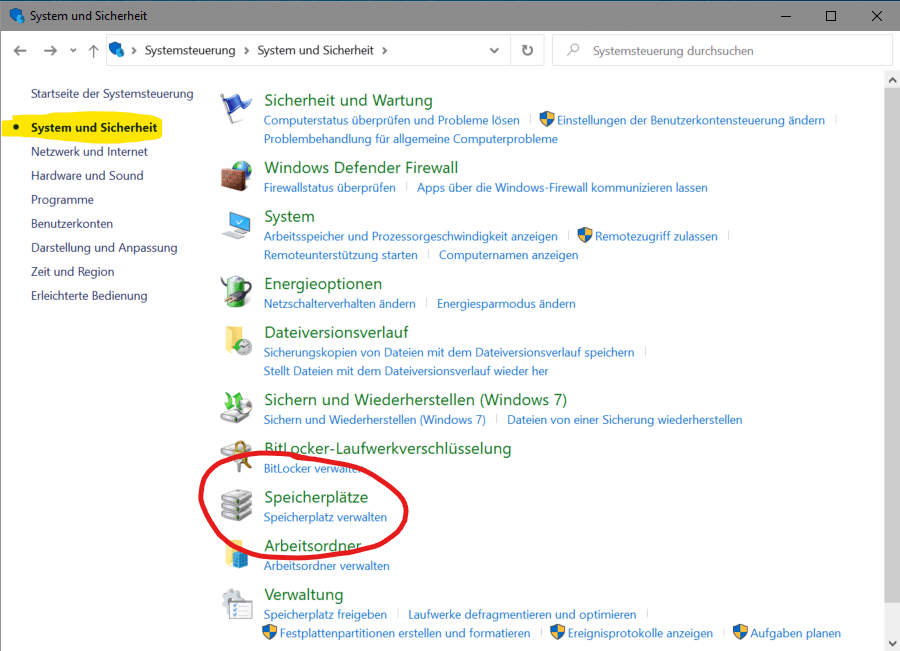Click Ereignisprotokolle anzeigen link
The image size is (900, 651).
point(640,633)
